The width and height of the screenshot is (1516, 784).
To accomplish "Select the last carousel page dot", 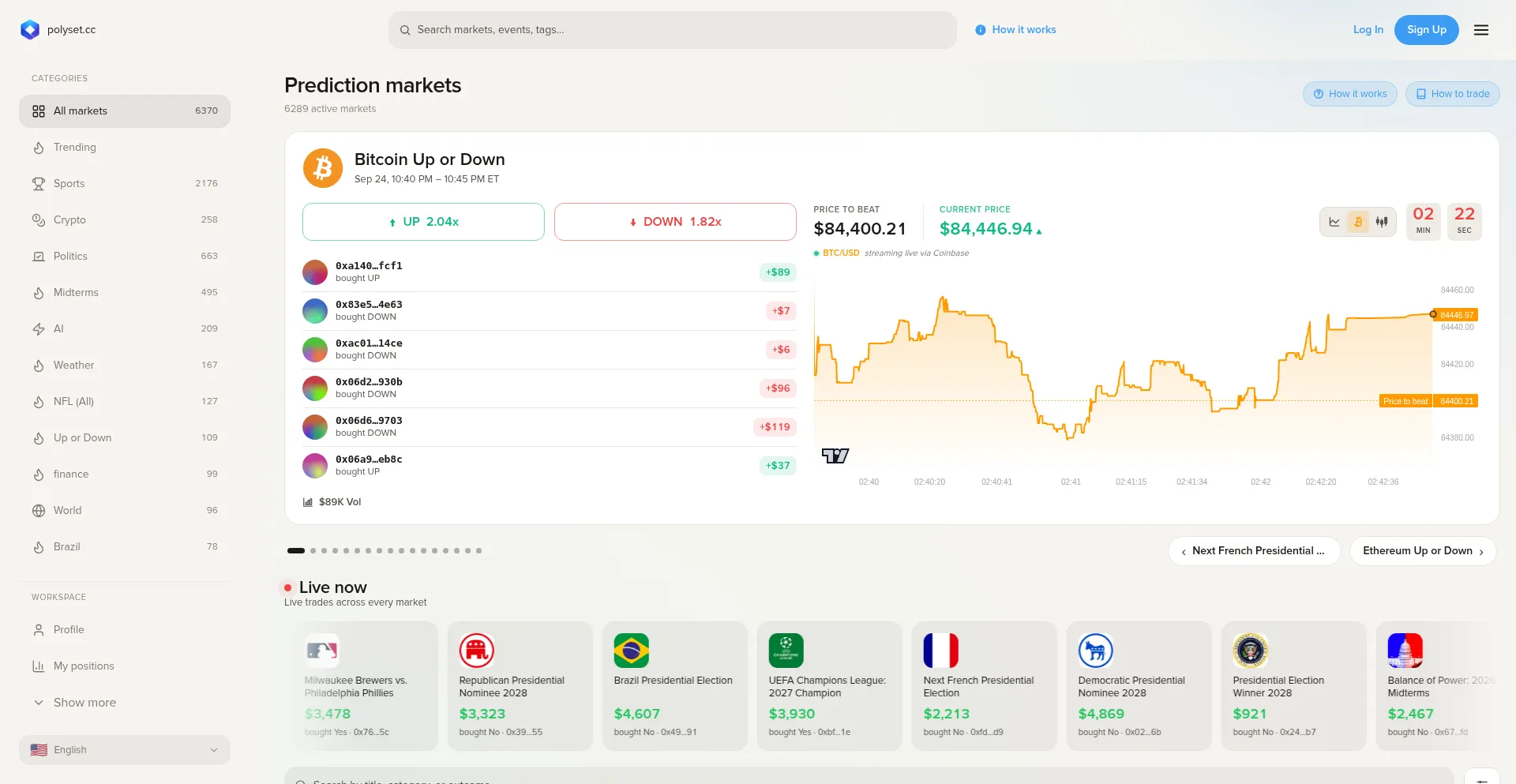I will point(478,551).
